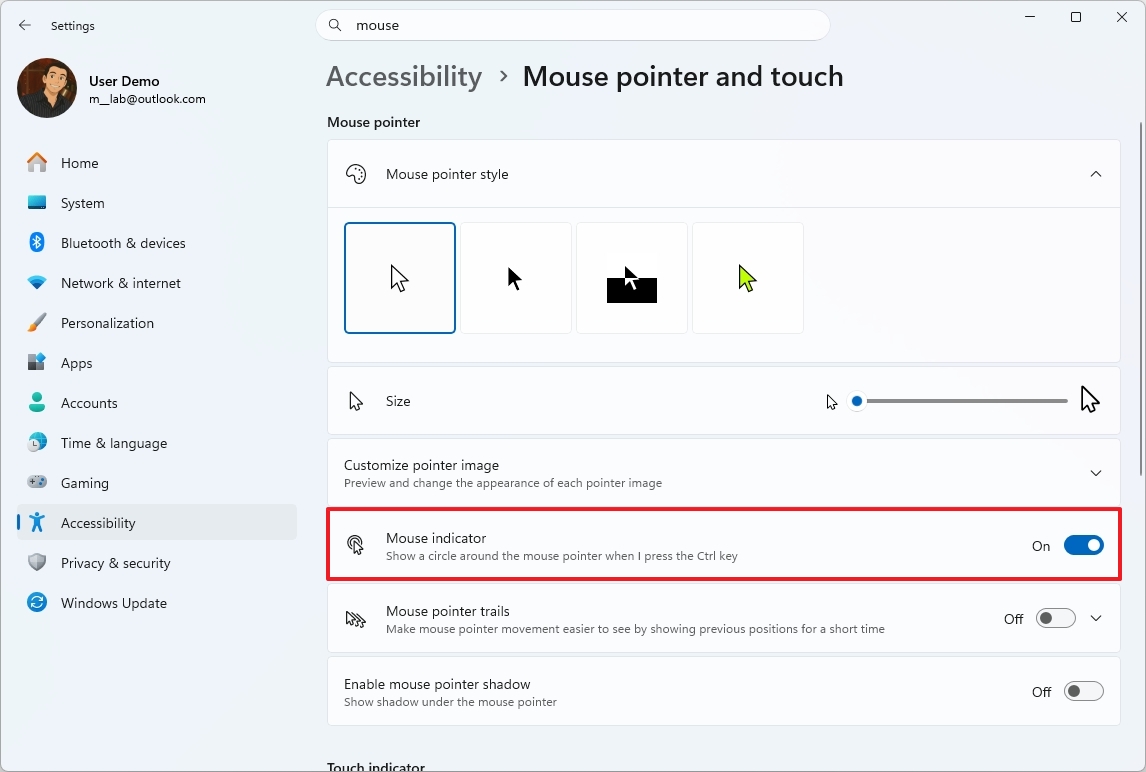Open Accounts settings

[x=90, y=403]
